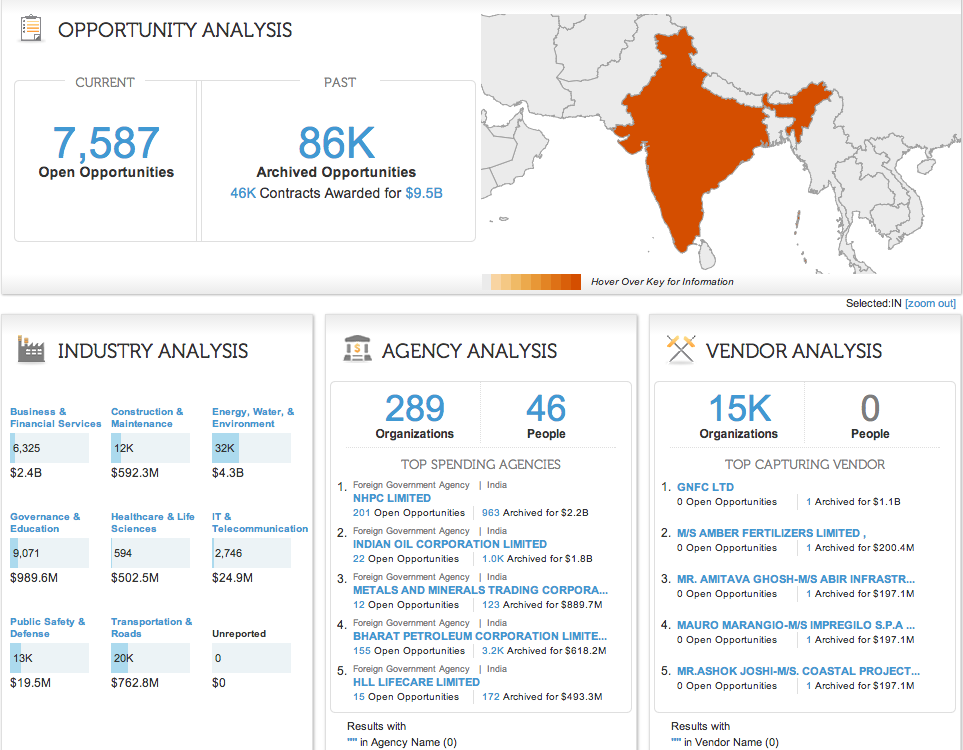Click NHPC's 201 Open Opportunities count

click(362, 513)
